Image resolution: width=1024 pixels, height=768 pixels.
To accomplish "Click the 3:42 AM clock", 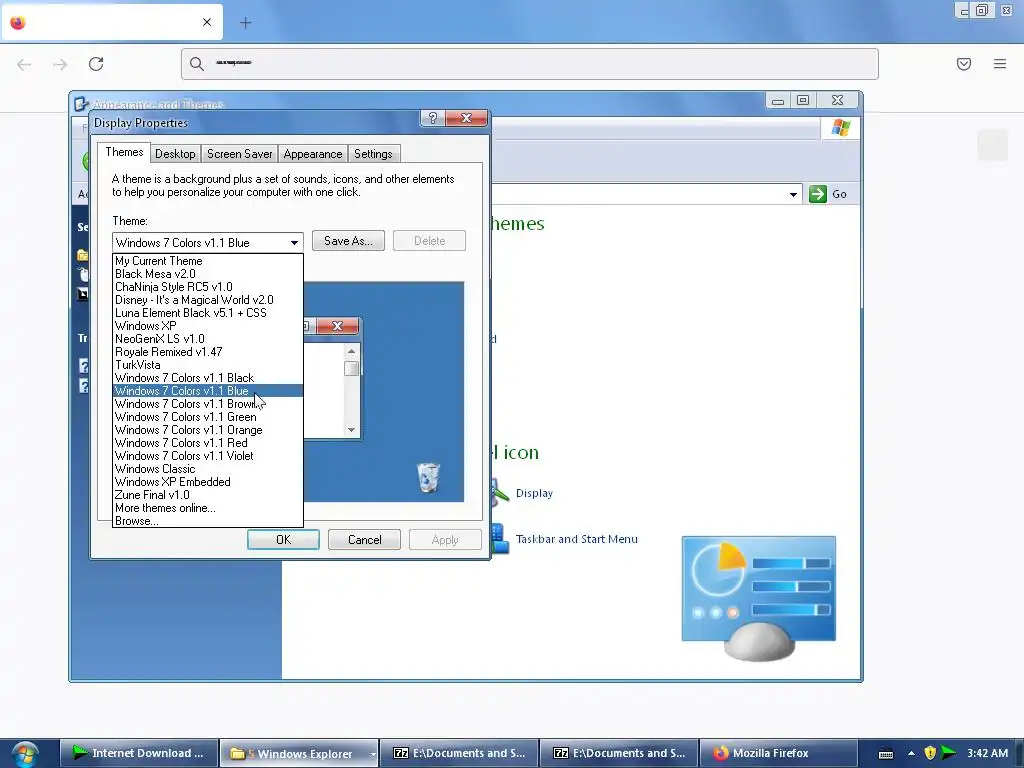I will click(x=987, y=753).
